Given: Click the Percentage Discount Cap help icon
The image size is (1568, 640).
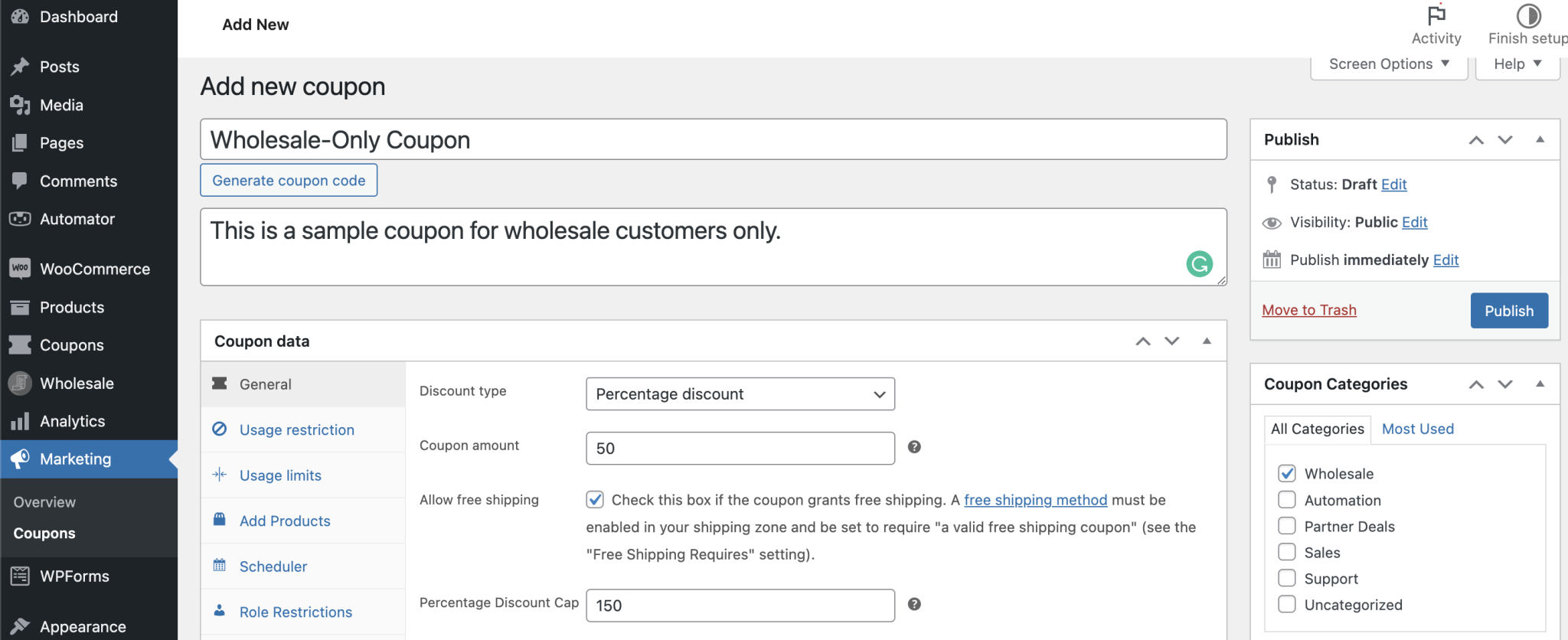Looking at the screenshot, I should pyautogui.click(x=914, y=604).
